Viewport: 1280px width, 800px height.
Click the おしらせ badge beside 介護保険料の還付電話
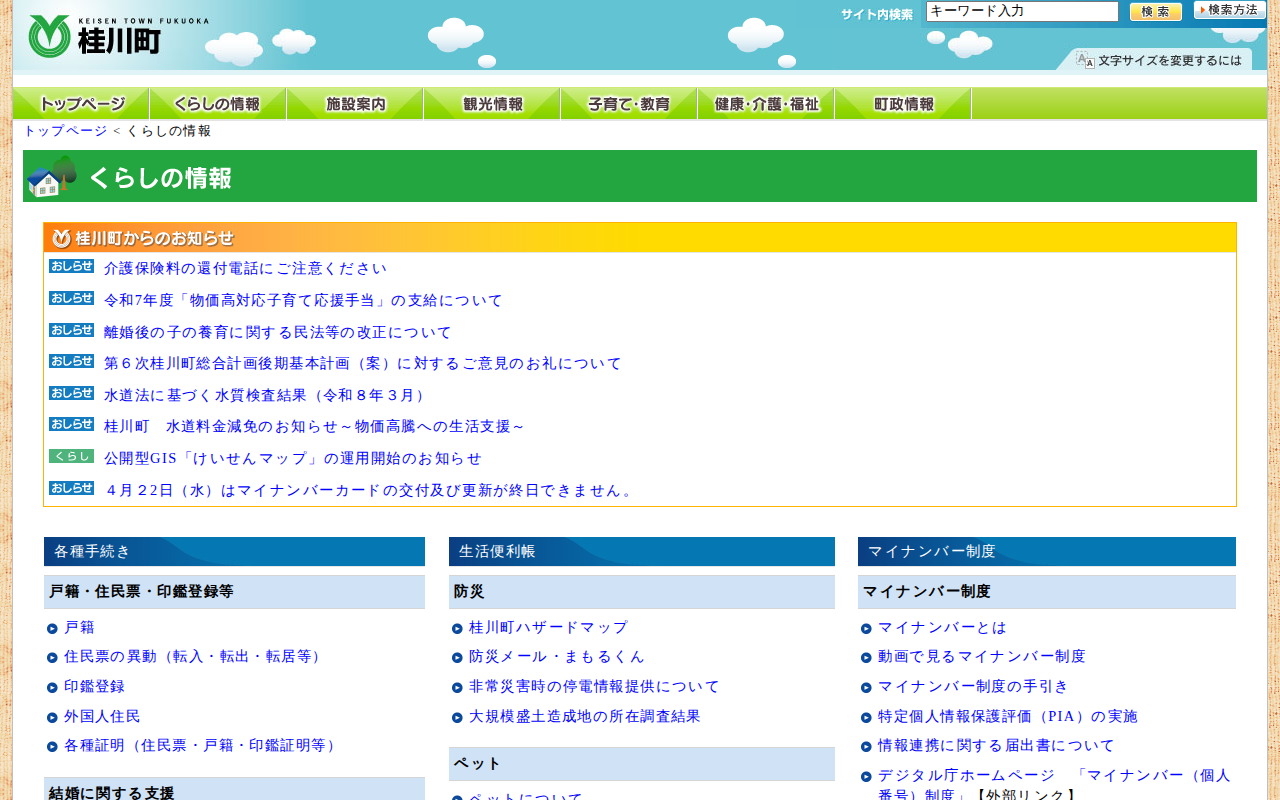pyautogui.click(x=71, y=267)
